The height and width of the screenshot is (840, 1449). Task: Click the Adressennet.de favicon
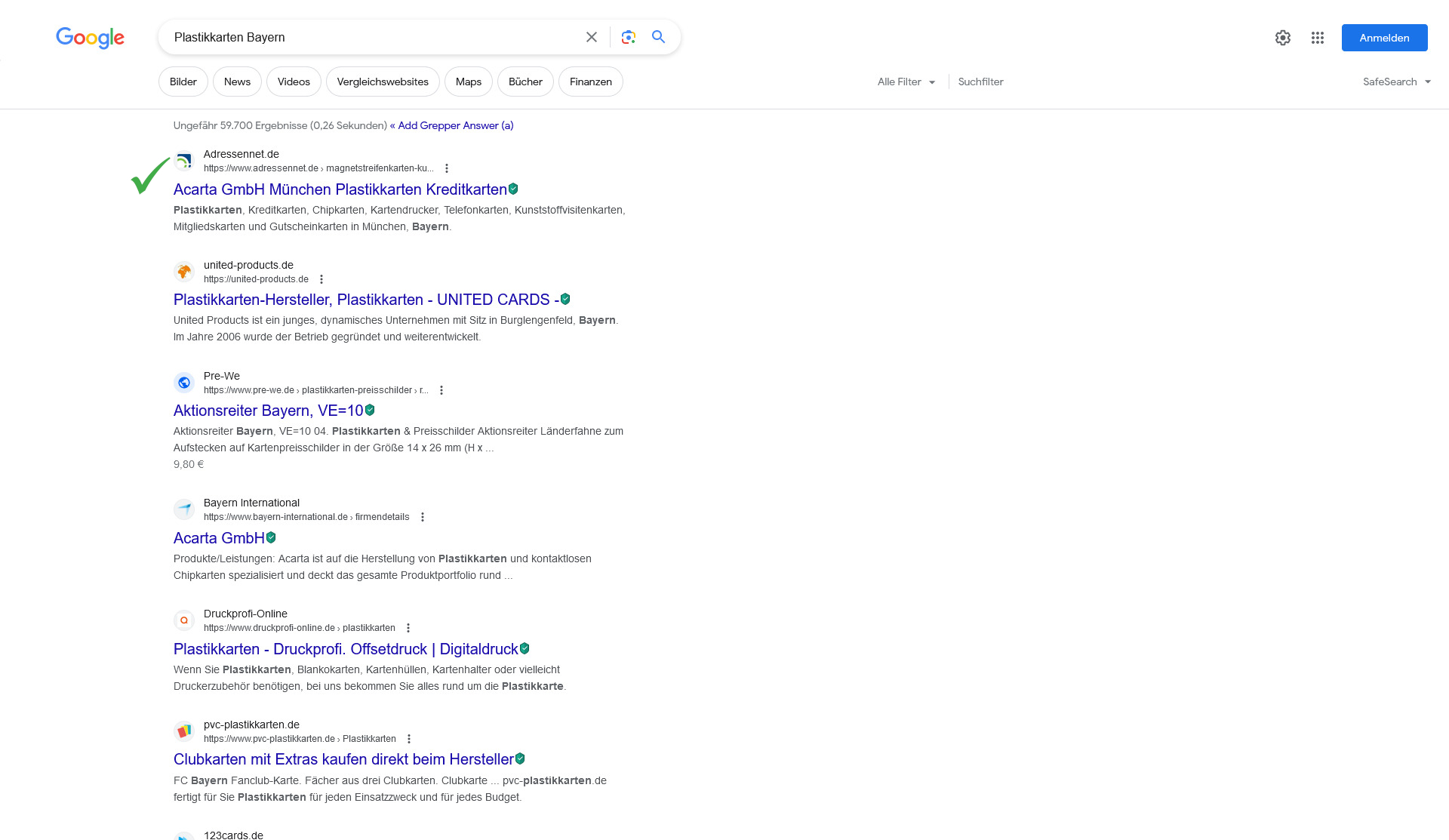184,161
